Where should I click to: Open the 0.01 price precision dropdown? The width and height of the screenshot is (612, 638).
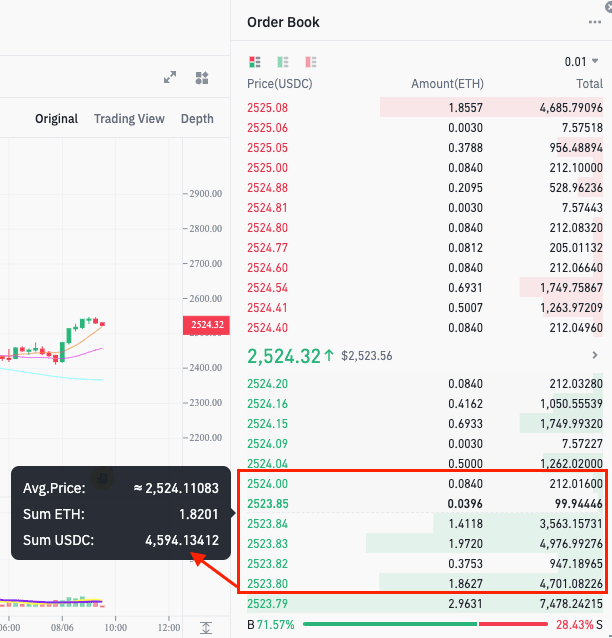point(582,62)
